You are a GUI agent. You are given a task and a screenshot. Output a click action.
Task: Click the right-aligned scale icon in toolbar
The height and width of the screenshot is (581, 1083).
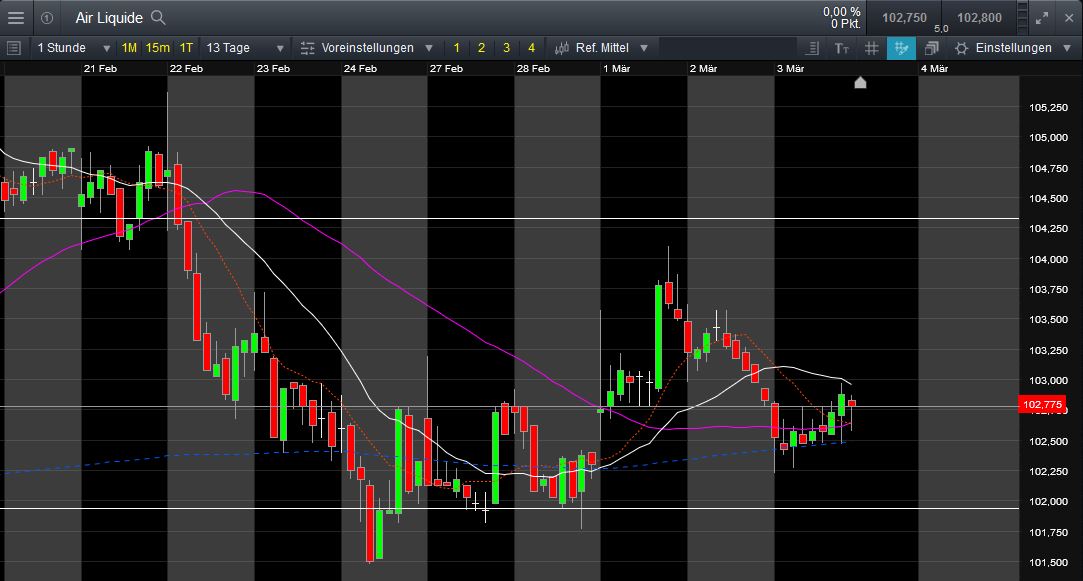[812, 48]
